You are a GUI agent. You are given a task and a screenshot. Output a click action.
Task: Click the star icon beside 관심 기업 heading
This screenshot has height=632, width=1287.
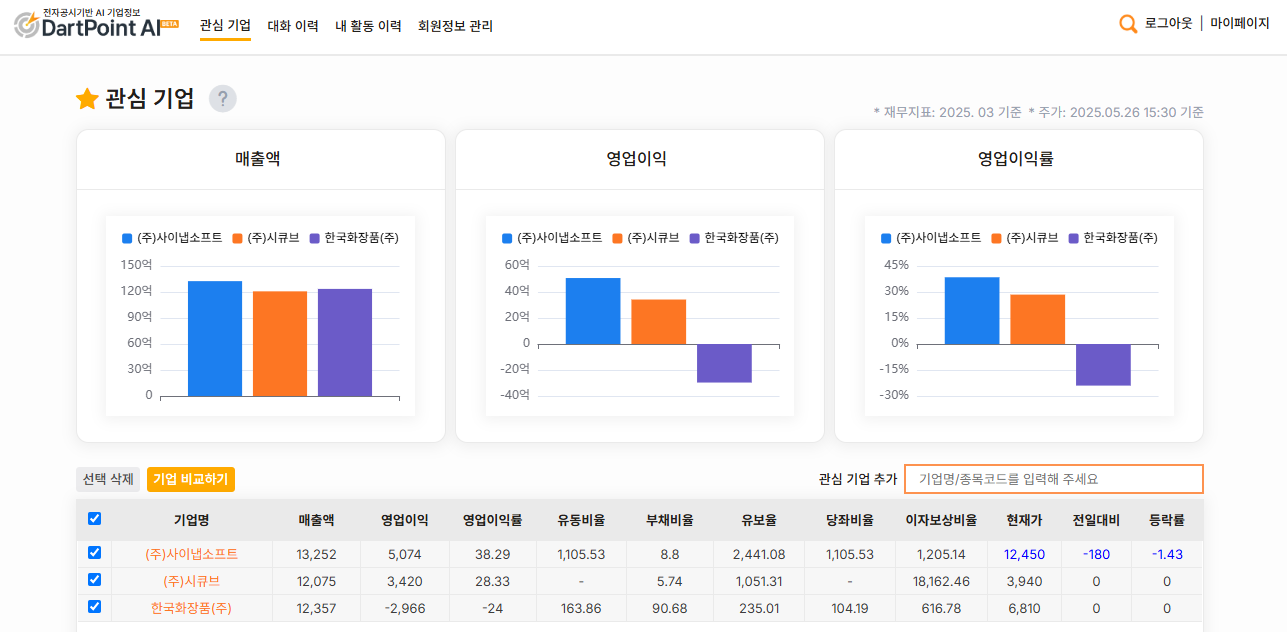pos(87,98)
